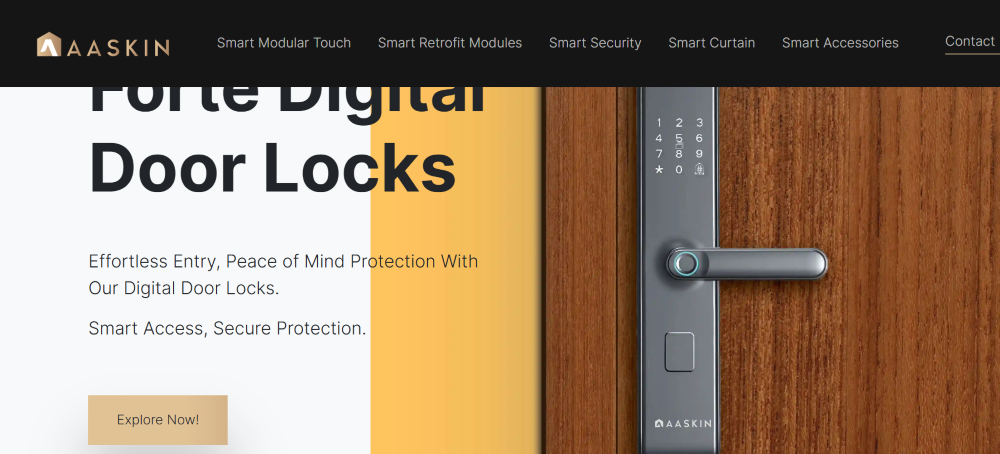Select Smart Accessories in the navigation bar

[840, 43]
